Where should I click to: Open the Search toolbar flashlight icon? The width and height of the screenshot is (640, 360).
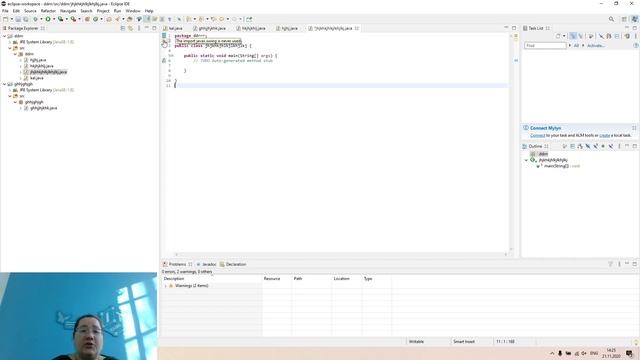tap(118, 19)
